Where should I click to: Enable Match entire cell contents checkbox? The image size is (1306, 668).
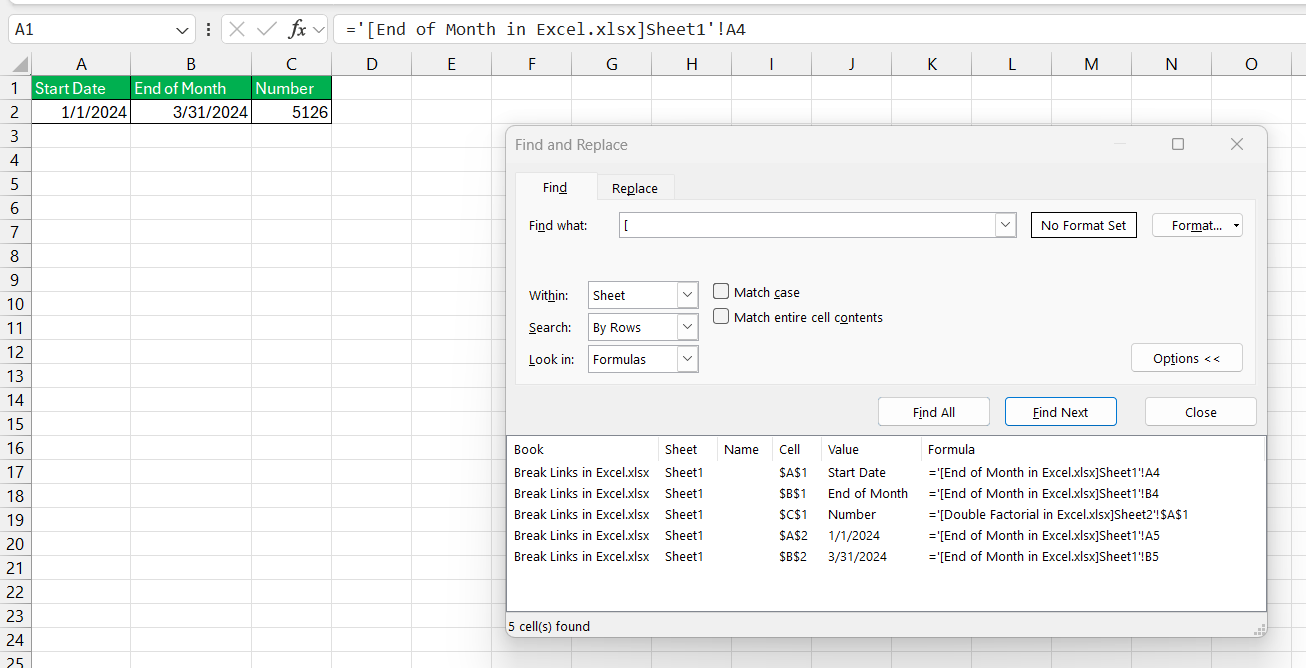[x=721, y=317]
